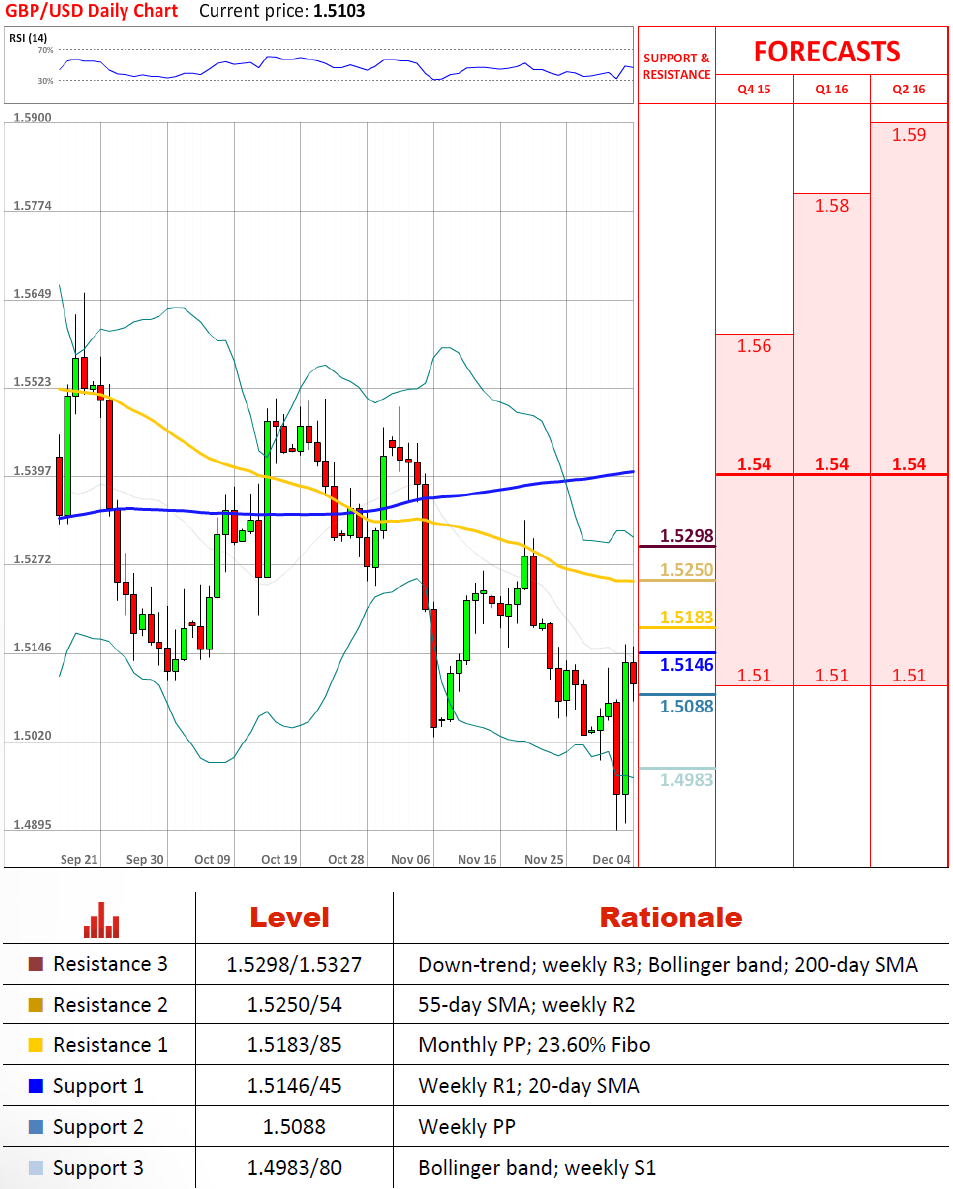Click the 1.4895 price axis label
Screen dimensions: 953x1189
point(33,824)
